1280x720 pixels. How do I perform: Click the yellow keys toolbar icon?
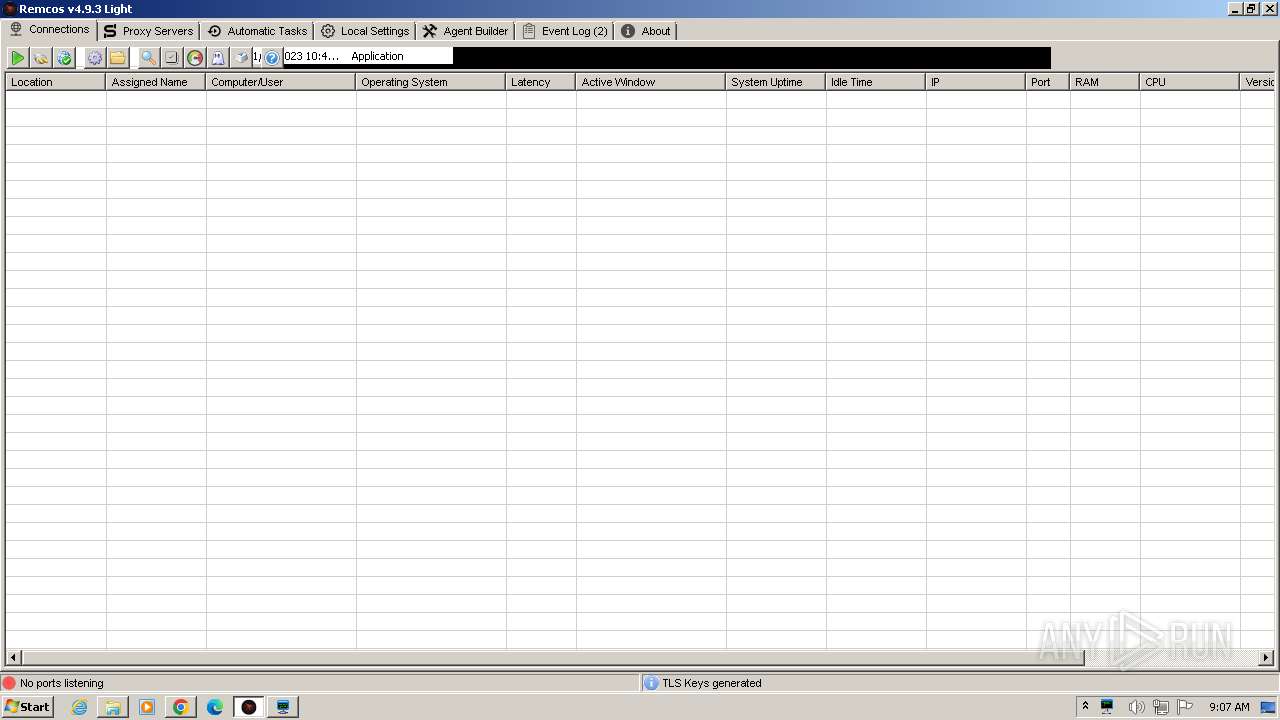click(41, 58)
